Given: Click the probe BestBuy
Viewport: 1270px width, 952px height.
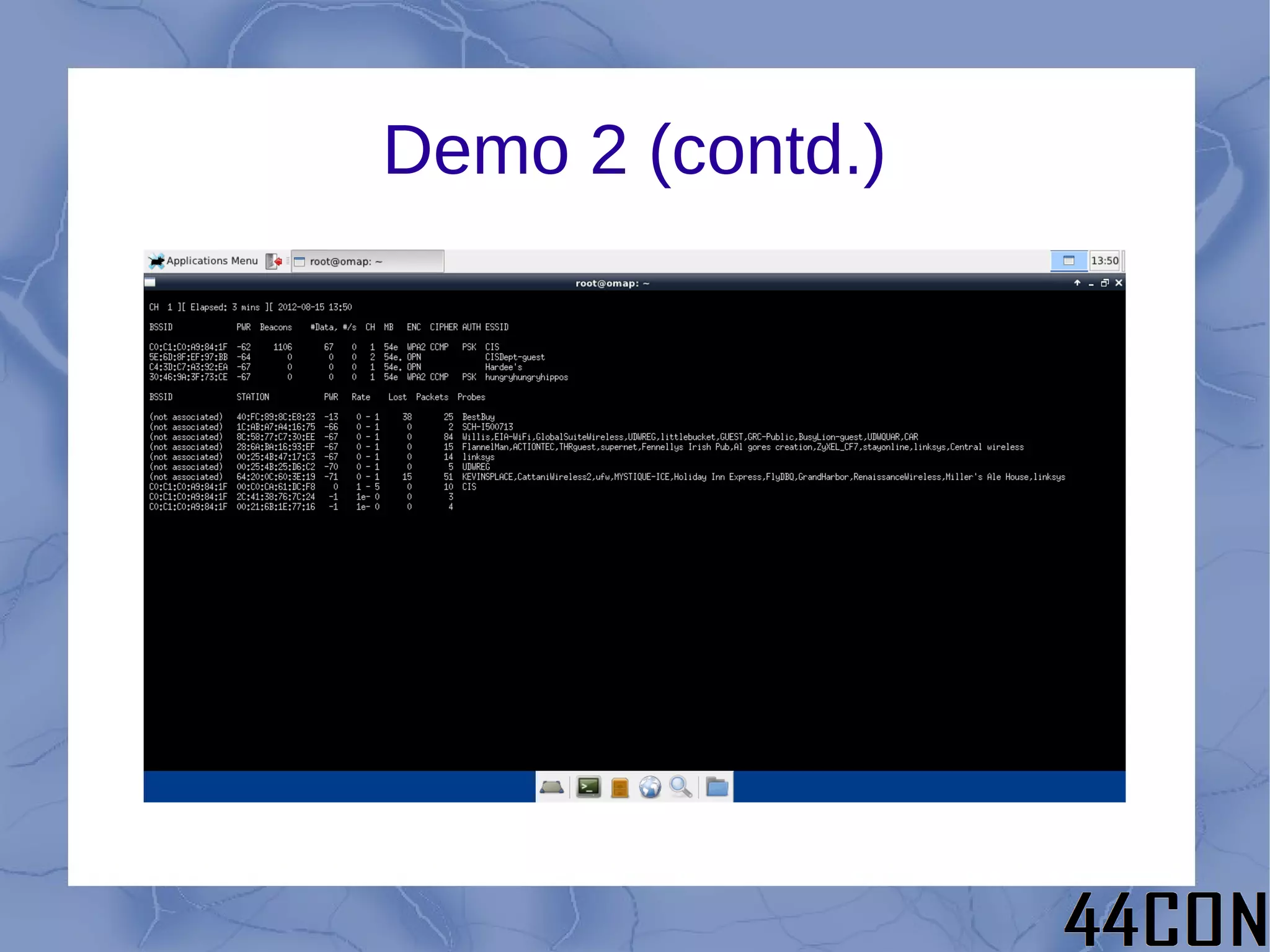Looking at the screenshot, I should (x=478, y=417).
